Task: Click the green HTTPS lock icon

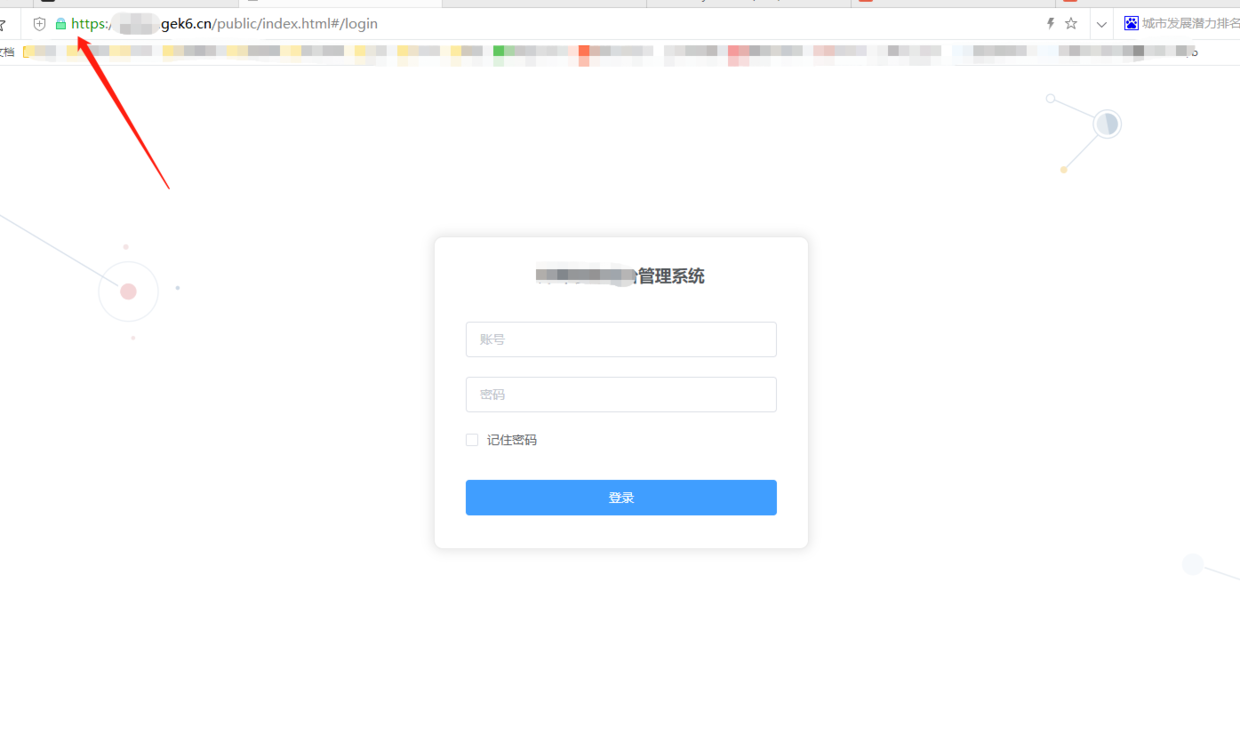Action: coord(61,23)
